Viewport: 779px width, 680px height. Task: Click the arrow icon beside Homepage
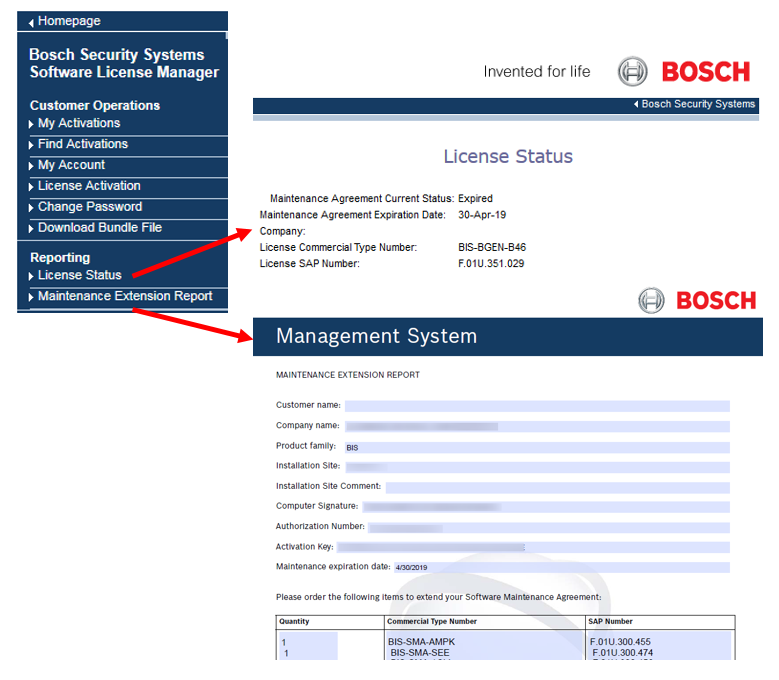(31, 22)
